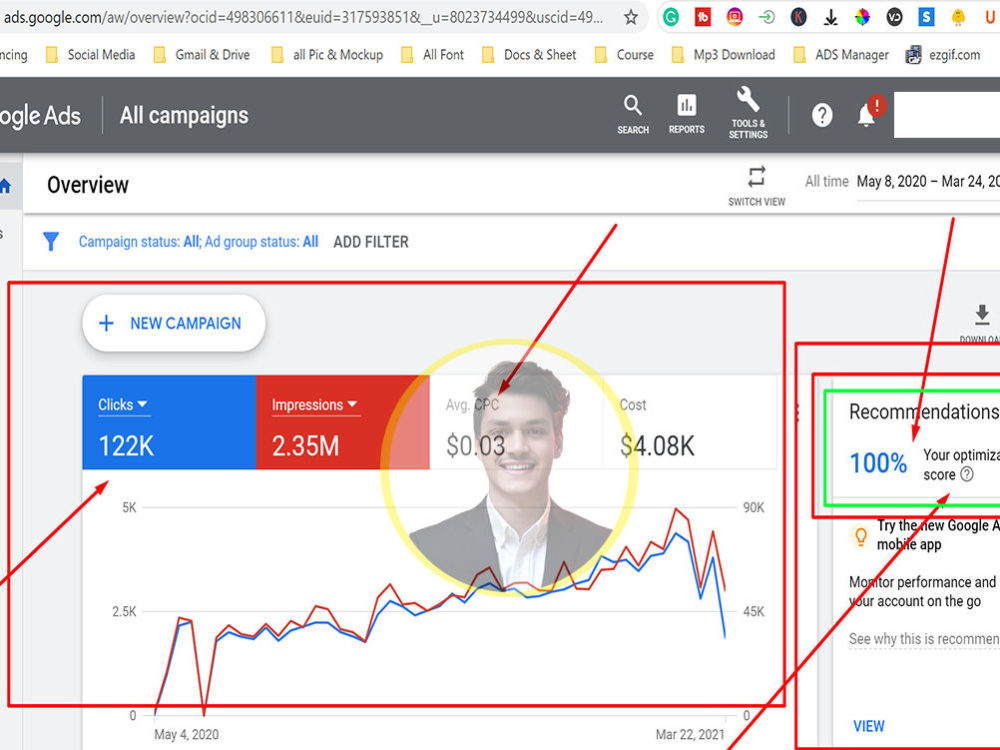Click the Campaign status filter text
This screenshot has width=1000, height=750.
click(x=198, y=242)
